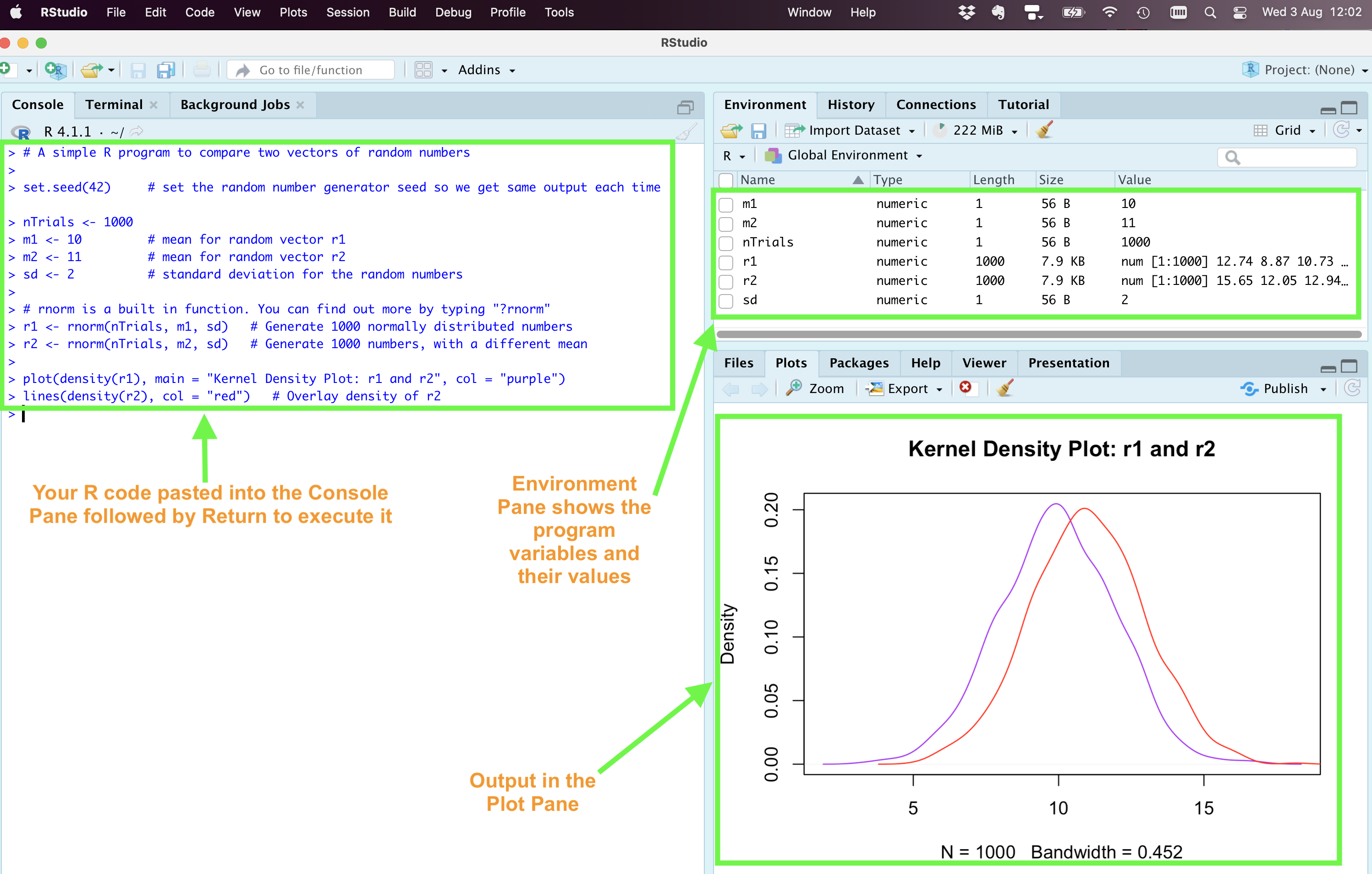Click the Go to file/function field
This screenshot has width=1372, height=874.
[x=311, y=70]
